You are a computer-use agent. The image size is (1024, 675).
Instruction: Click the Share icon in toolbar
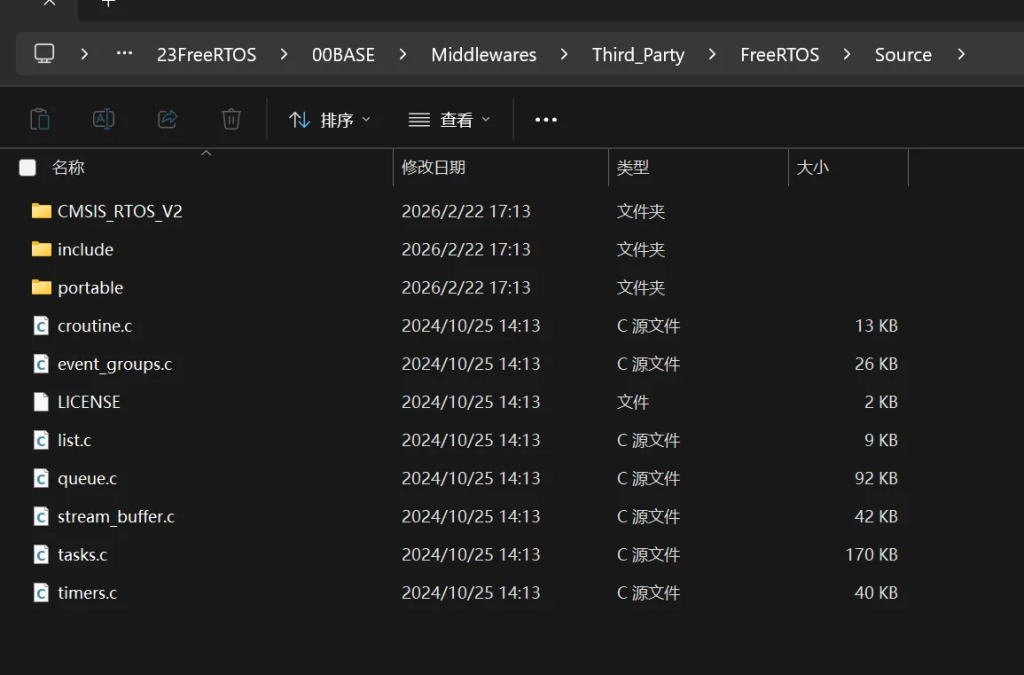click(167, 119)
